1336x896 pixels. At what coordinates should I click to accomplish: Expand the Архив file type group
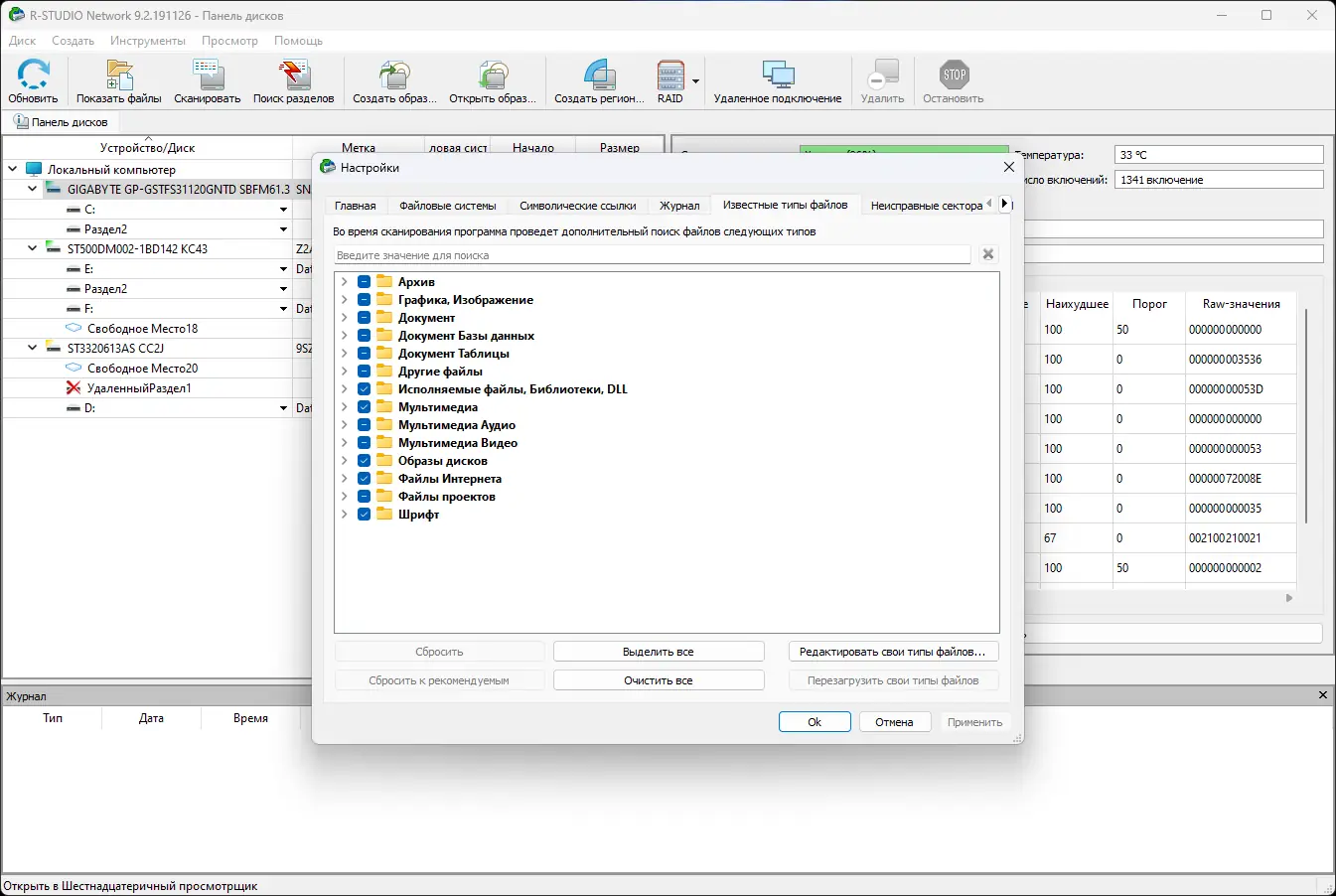[x=345, y=282]
